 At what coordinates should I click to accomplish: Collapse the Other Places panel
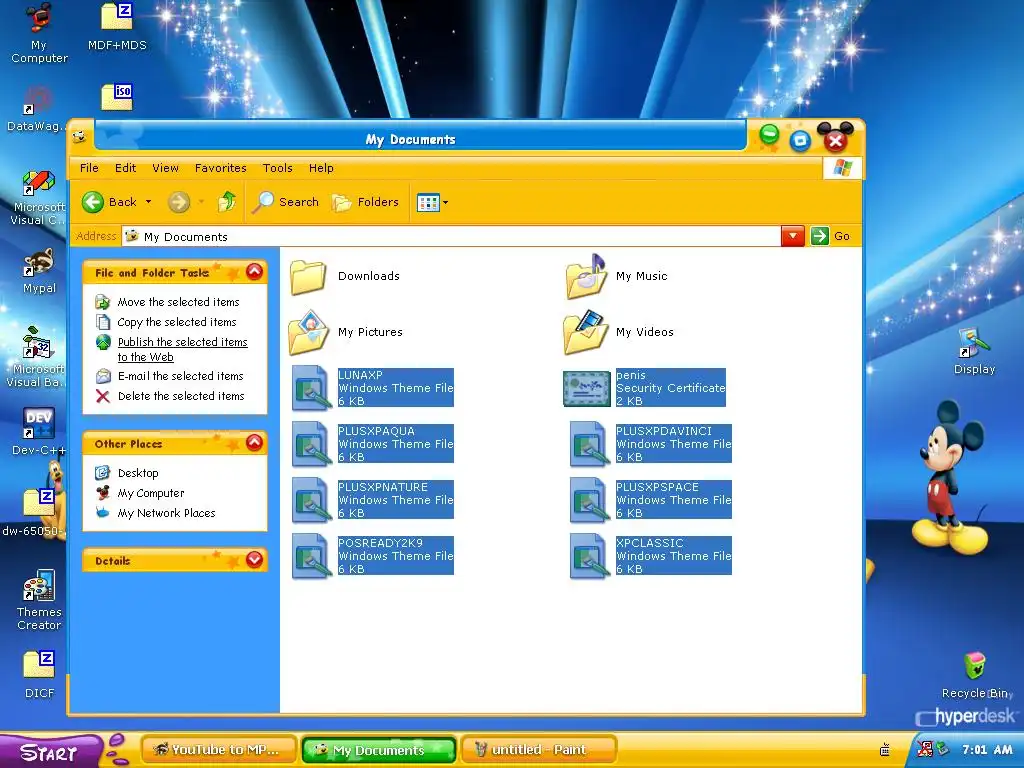[254, 443]
